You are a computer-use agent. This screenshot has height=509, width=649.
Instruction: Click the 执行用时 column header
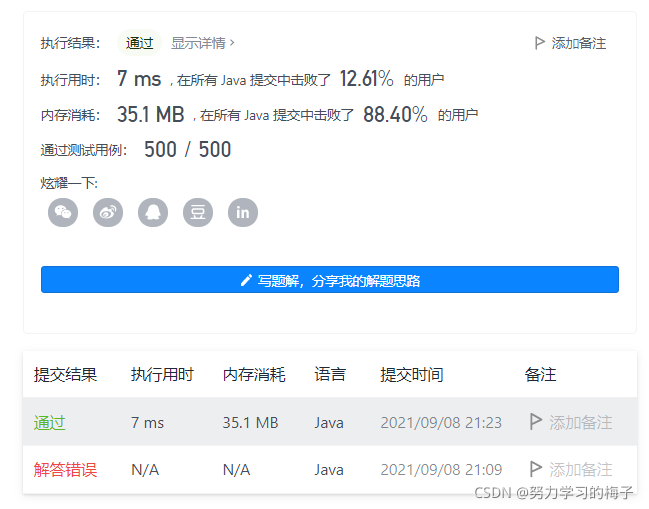162,375
